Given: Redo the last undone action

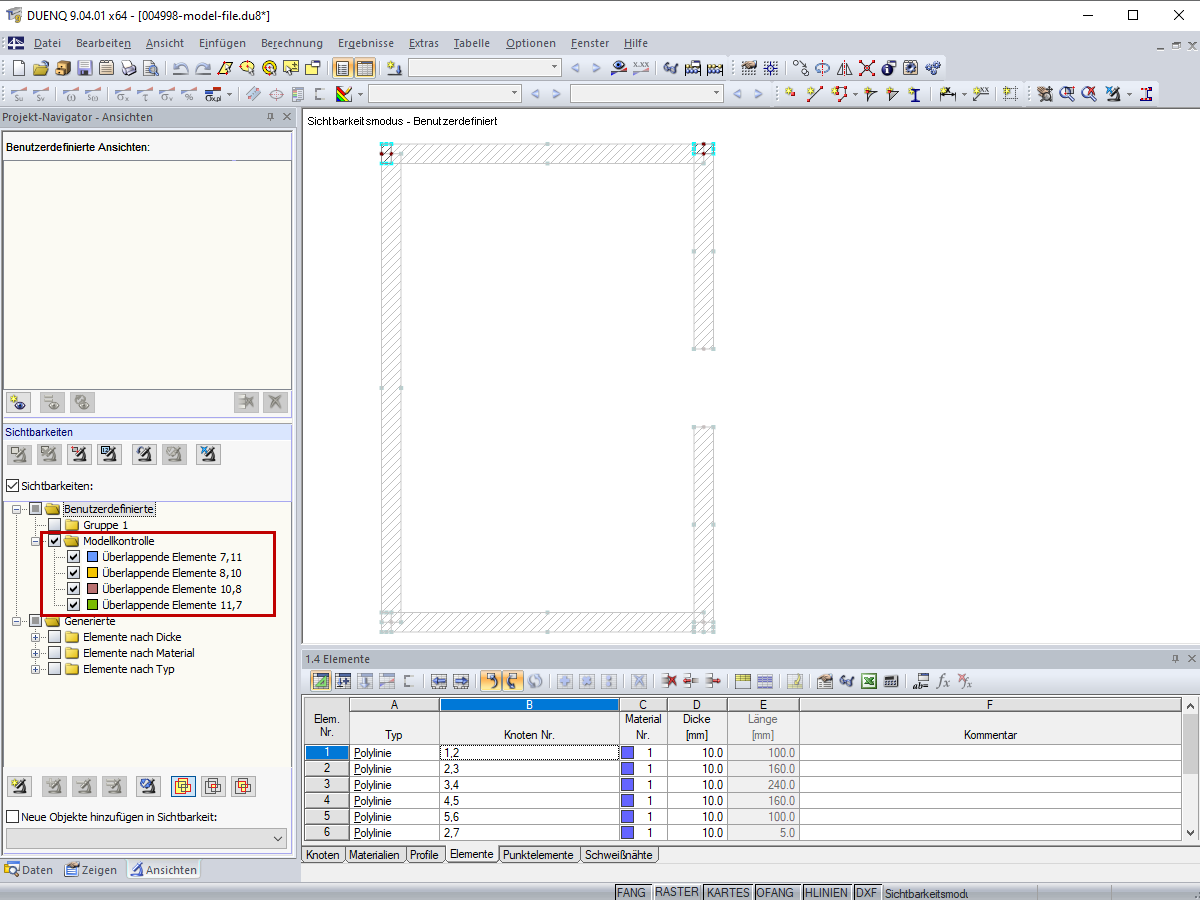Looking at the screenshot, I should tap(203, 68).
